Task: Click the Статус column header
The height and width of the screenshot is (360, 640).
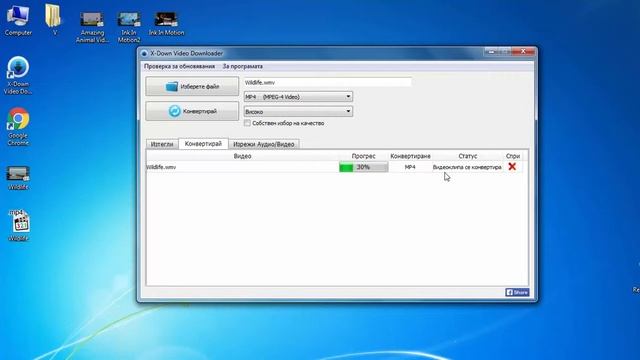Action: [467, 156]
